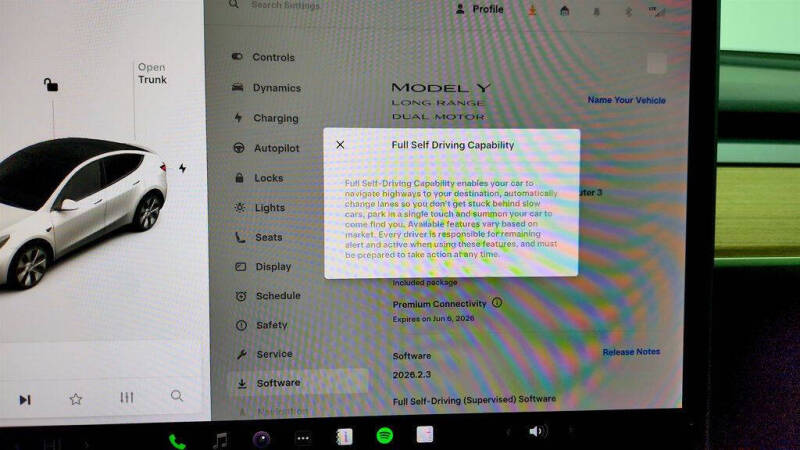Open notifications bell icon in top bar
This screenshot has width=800, height=450.
596,11
